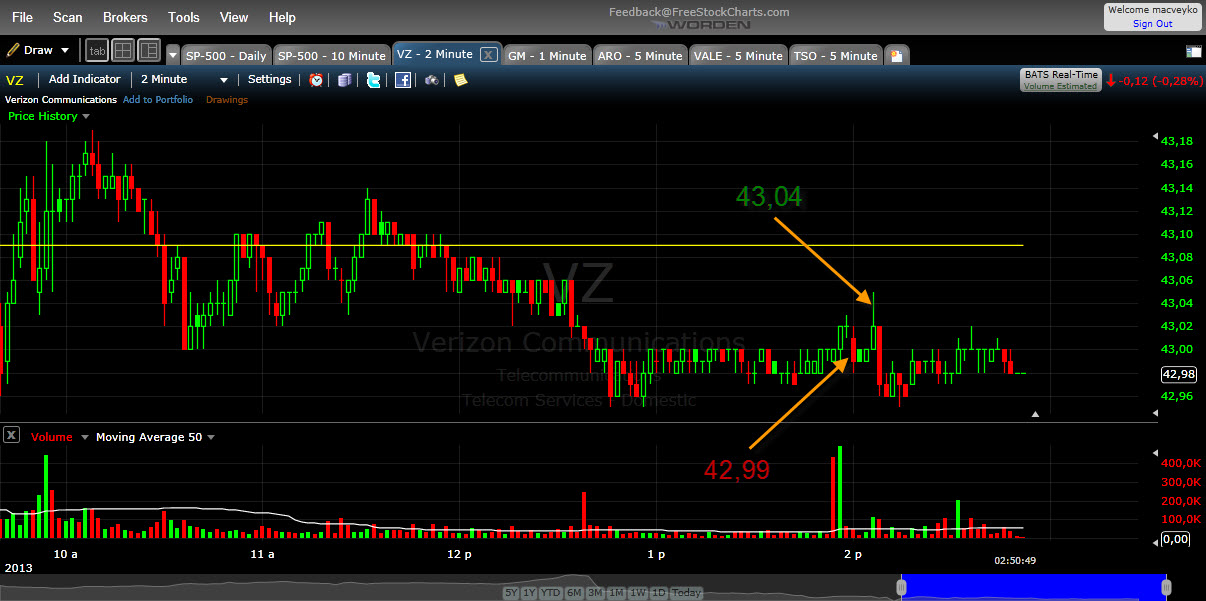1206x601 pixels.
Task: Select the 1M time range button
Action: [x=616, y=593]
